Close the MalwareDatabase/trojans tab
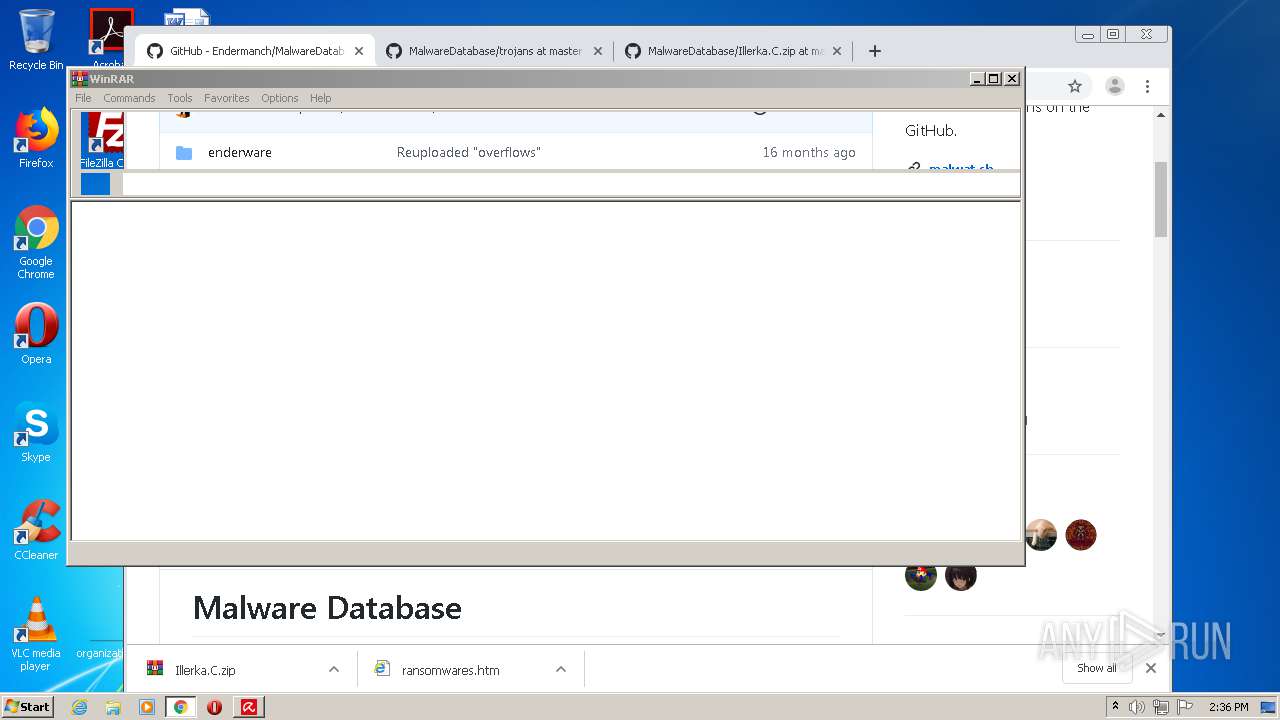 point(598,51)
